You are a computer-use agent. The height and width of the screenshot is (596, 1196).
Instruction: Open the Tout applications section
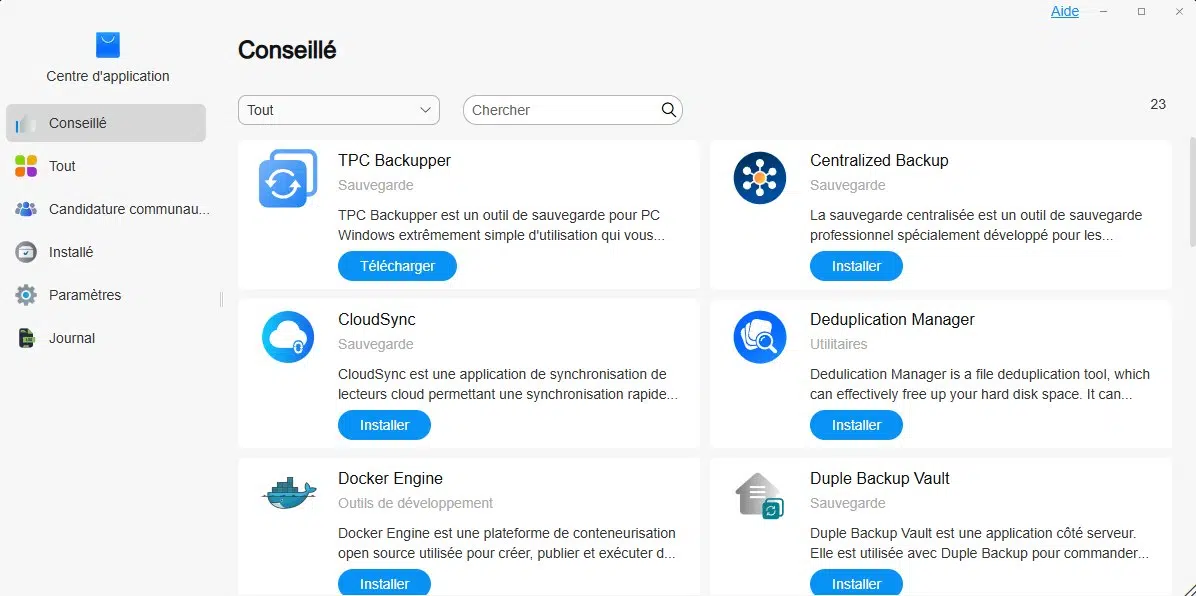tap(106, 166)
